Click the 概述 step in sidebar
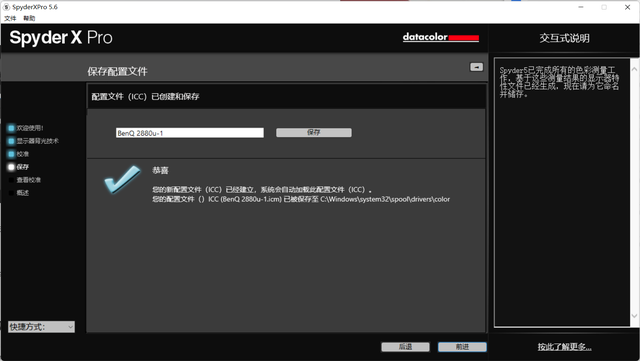The width and height of the screenshot is (640, 361). 22,193
